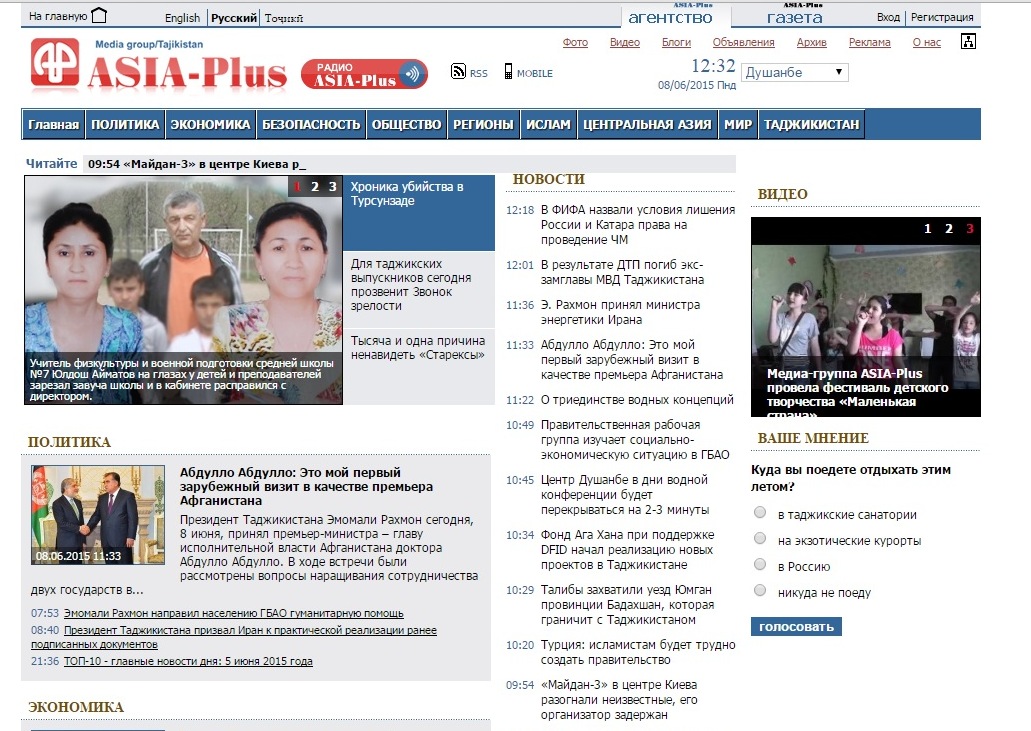Click the ASIA-Plus logo icon

(55, 63)
